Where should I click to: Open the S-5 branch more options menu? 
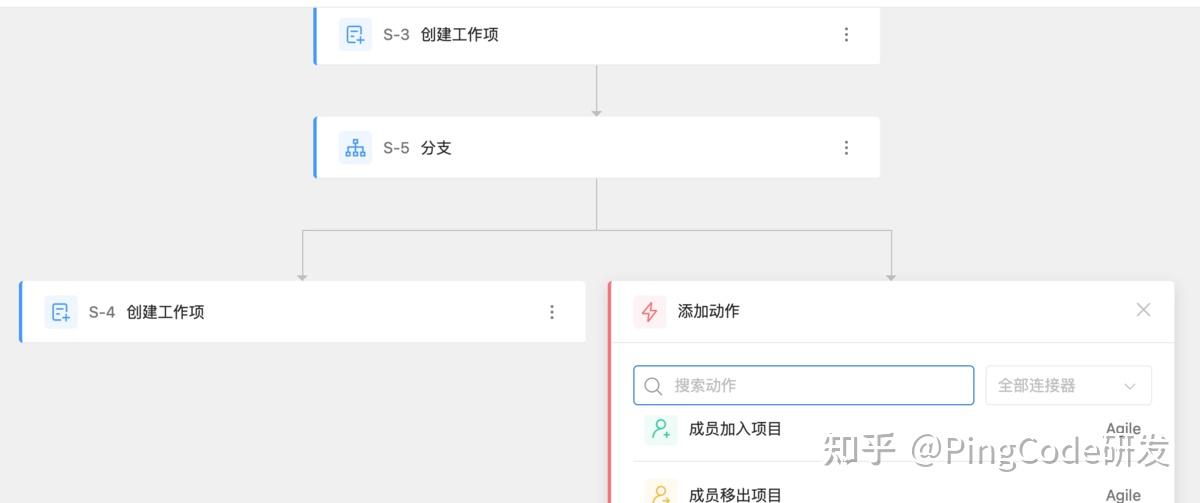click(x=846, y=148)
